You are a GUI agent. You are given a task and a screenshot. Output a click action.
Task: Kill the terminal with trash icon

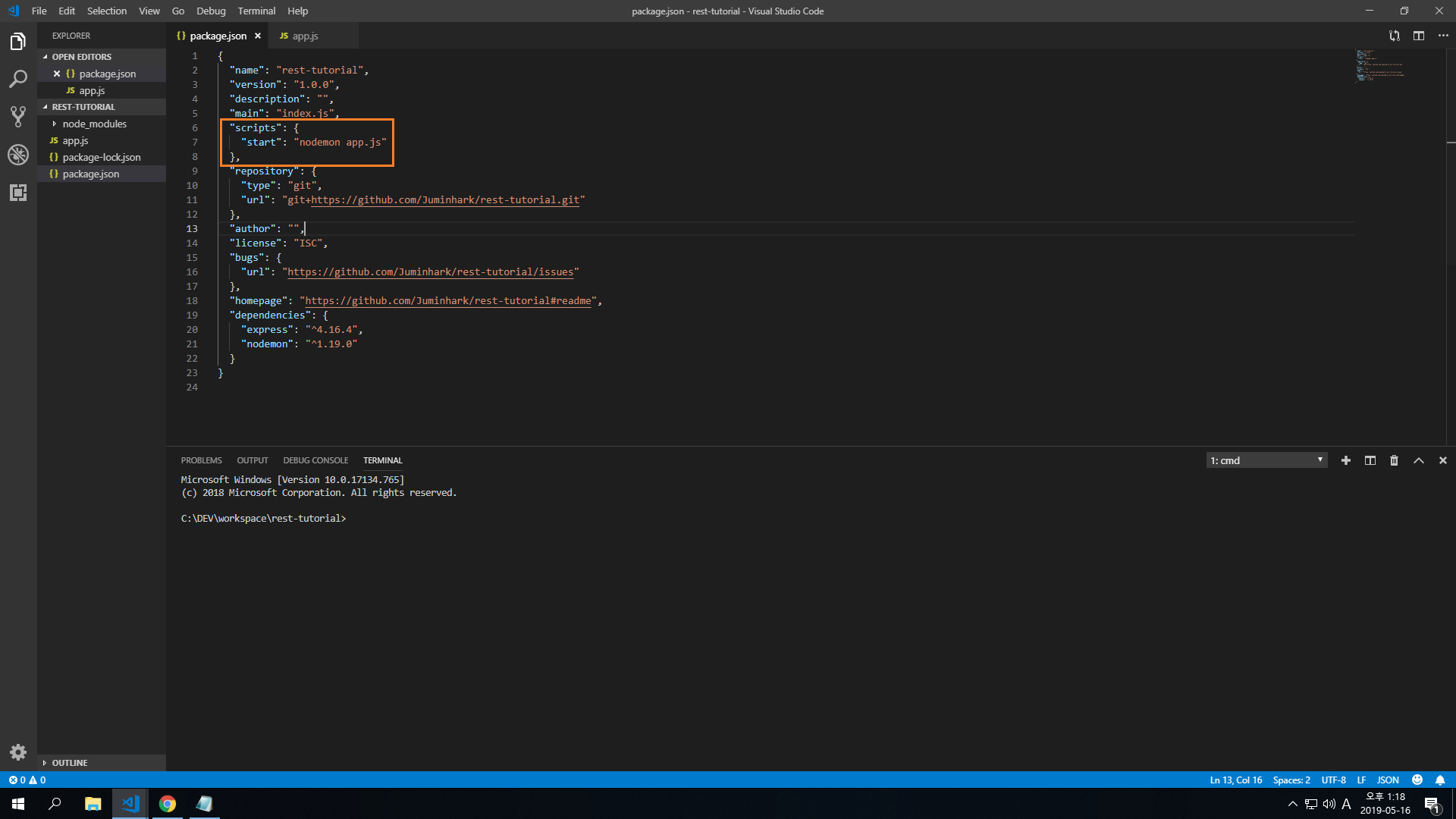1394,460
